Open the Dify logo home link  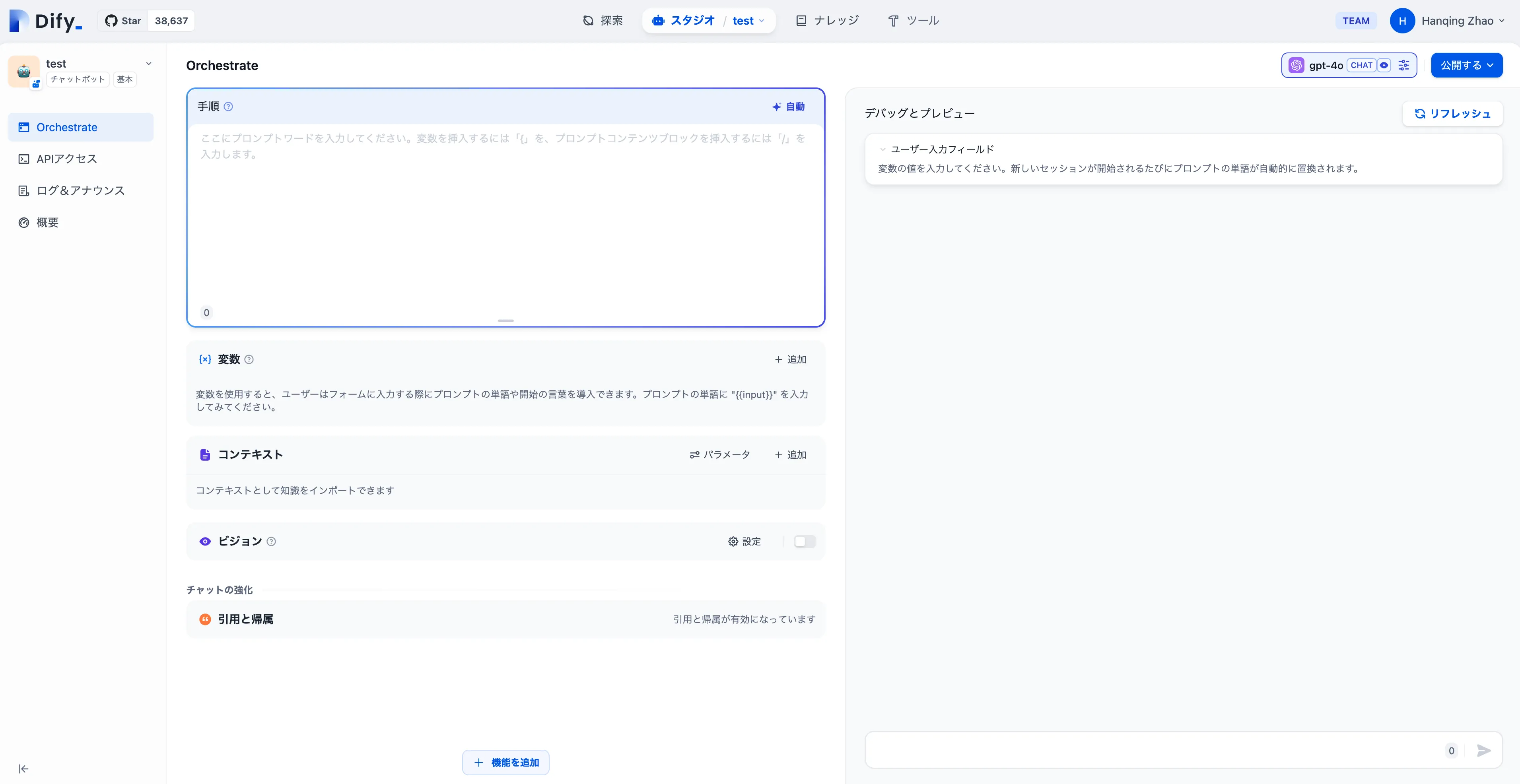[x=46, y=21]
